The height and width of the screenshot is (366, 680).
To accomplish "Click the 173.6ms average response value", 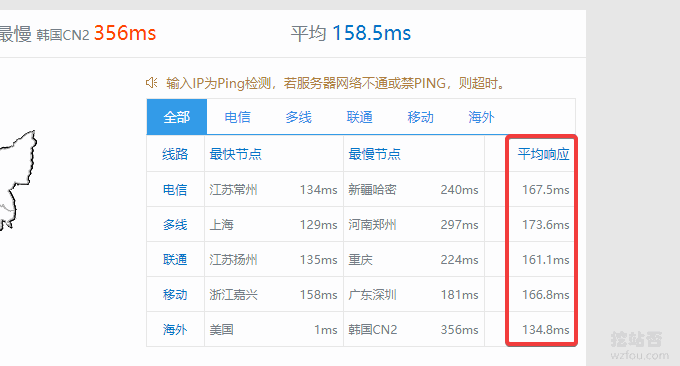I will [546, 225].
